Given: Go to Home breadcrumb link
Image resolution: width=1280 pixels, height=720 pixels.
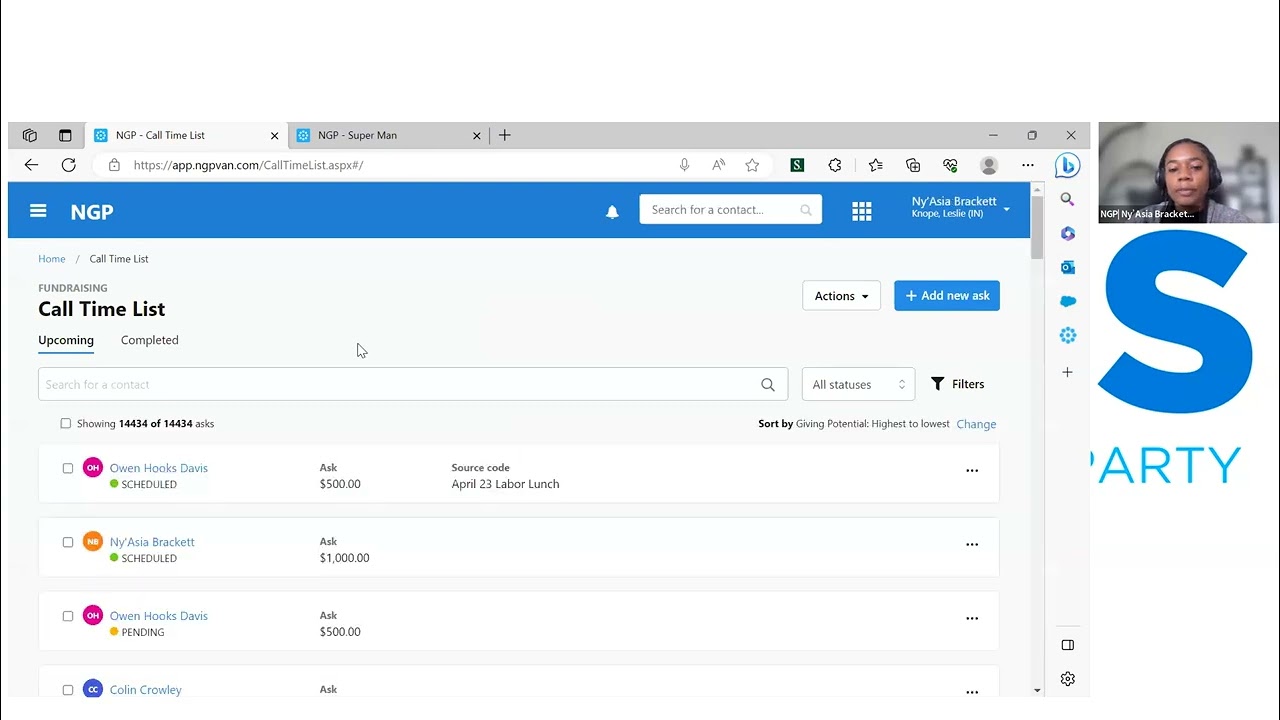Looking at the screenshot, I should click(x=52, y=259).
